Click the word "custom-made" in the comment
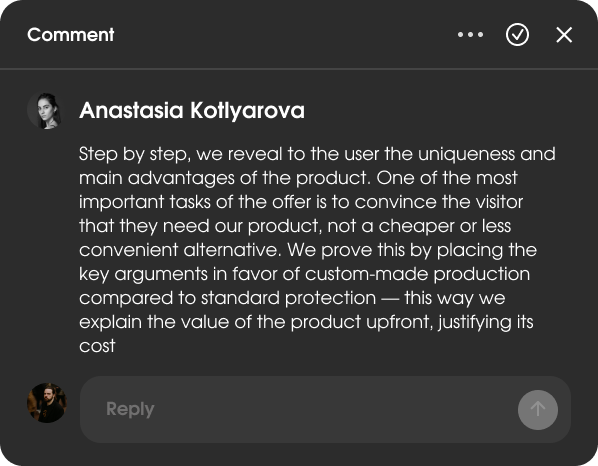598x466 pixels. [366, 274]
